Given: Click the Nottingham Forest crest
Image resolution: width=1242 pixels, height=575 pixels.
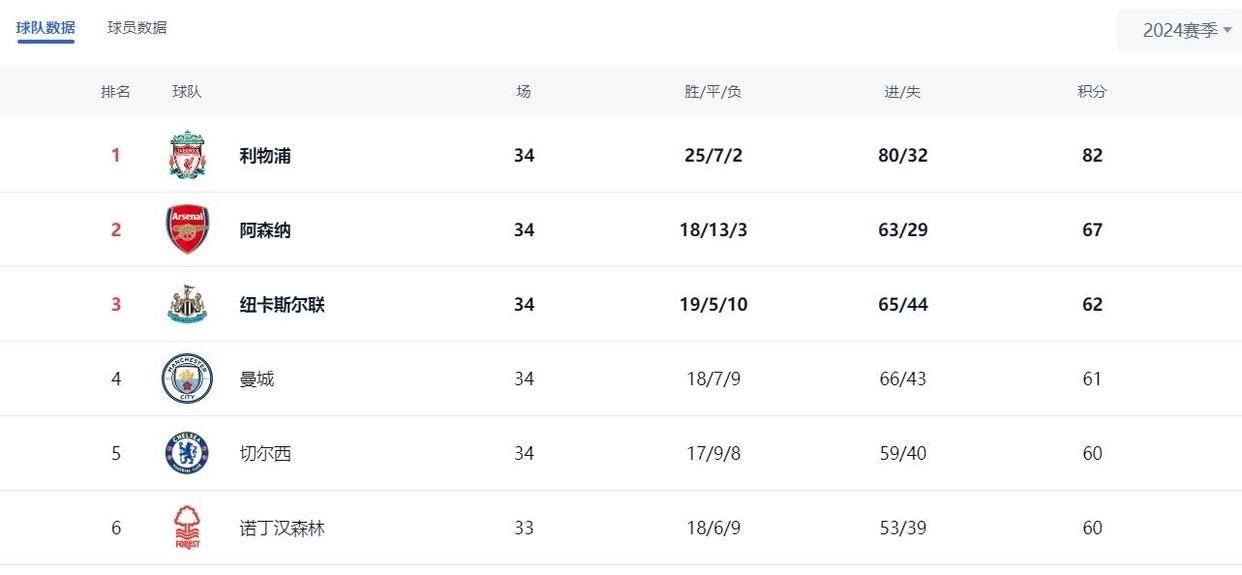Looking at the screenshot, I should (x=187, y=528).
